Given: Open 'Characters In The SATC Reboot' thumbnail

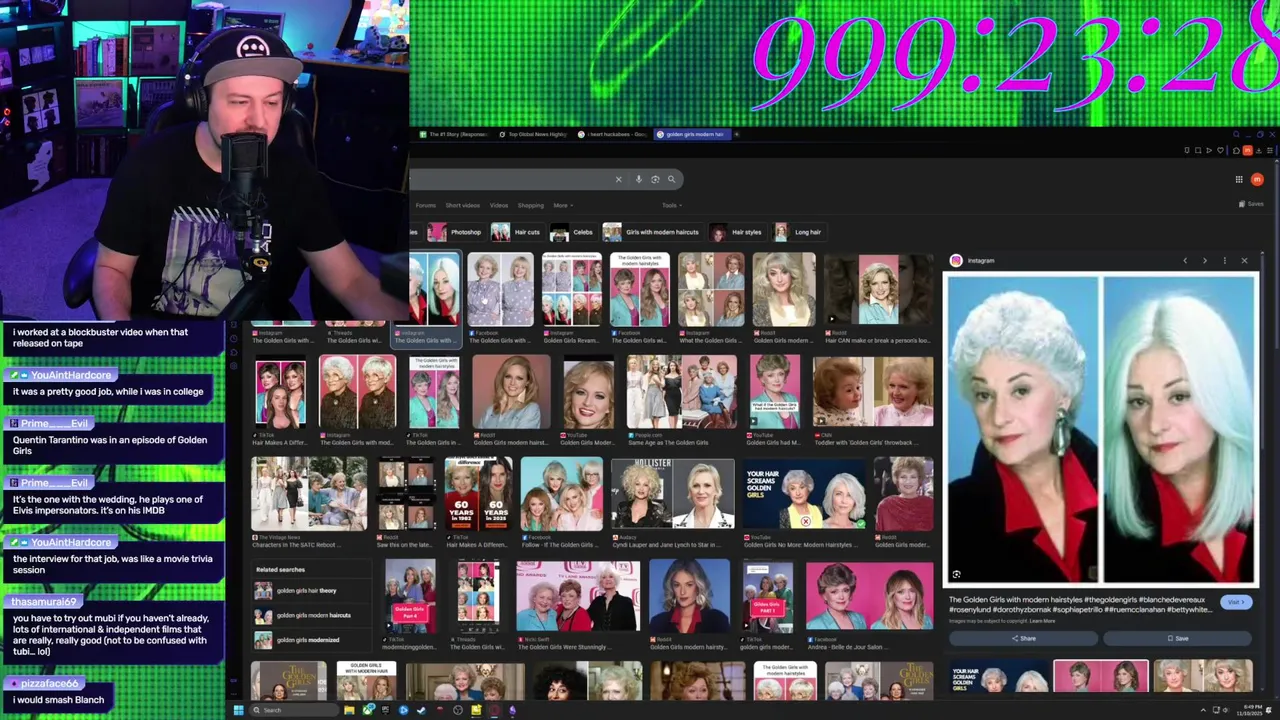Looking at the screenshot, I should 309,493.
